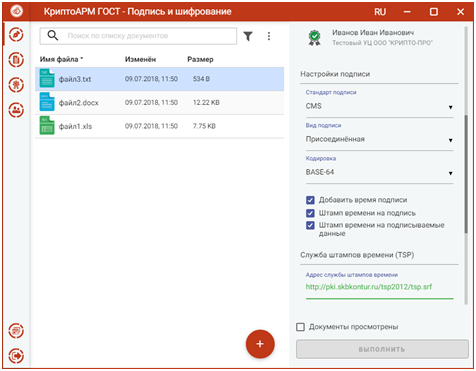The image size is (476, 371).
Task: Click the 'Служба штампов времени (TSP)' heading
Action: click(357, 255)
